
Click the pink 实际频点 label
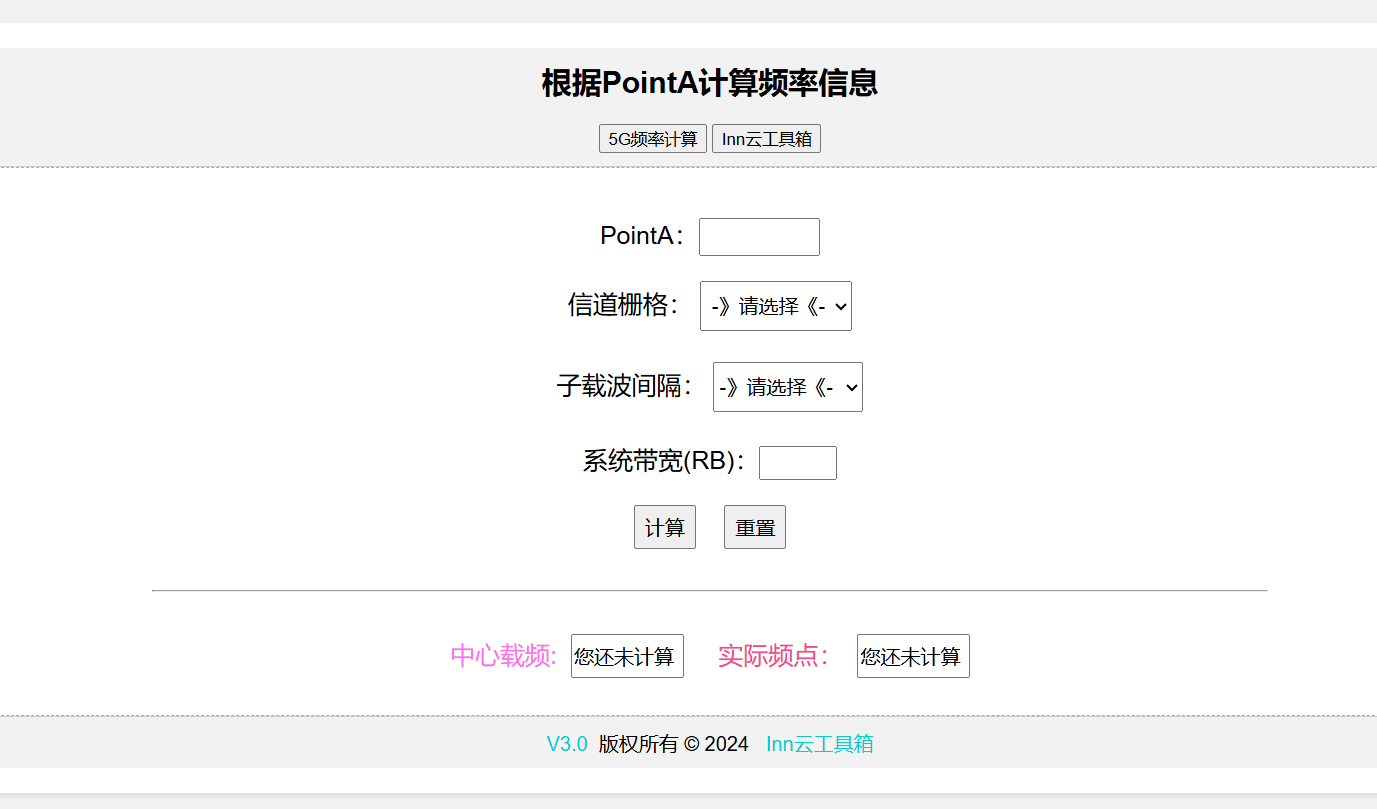pyautogui.click(x=774, y=656)
